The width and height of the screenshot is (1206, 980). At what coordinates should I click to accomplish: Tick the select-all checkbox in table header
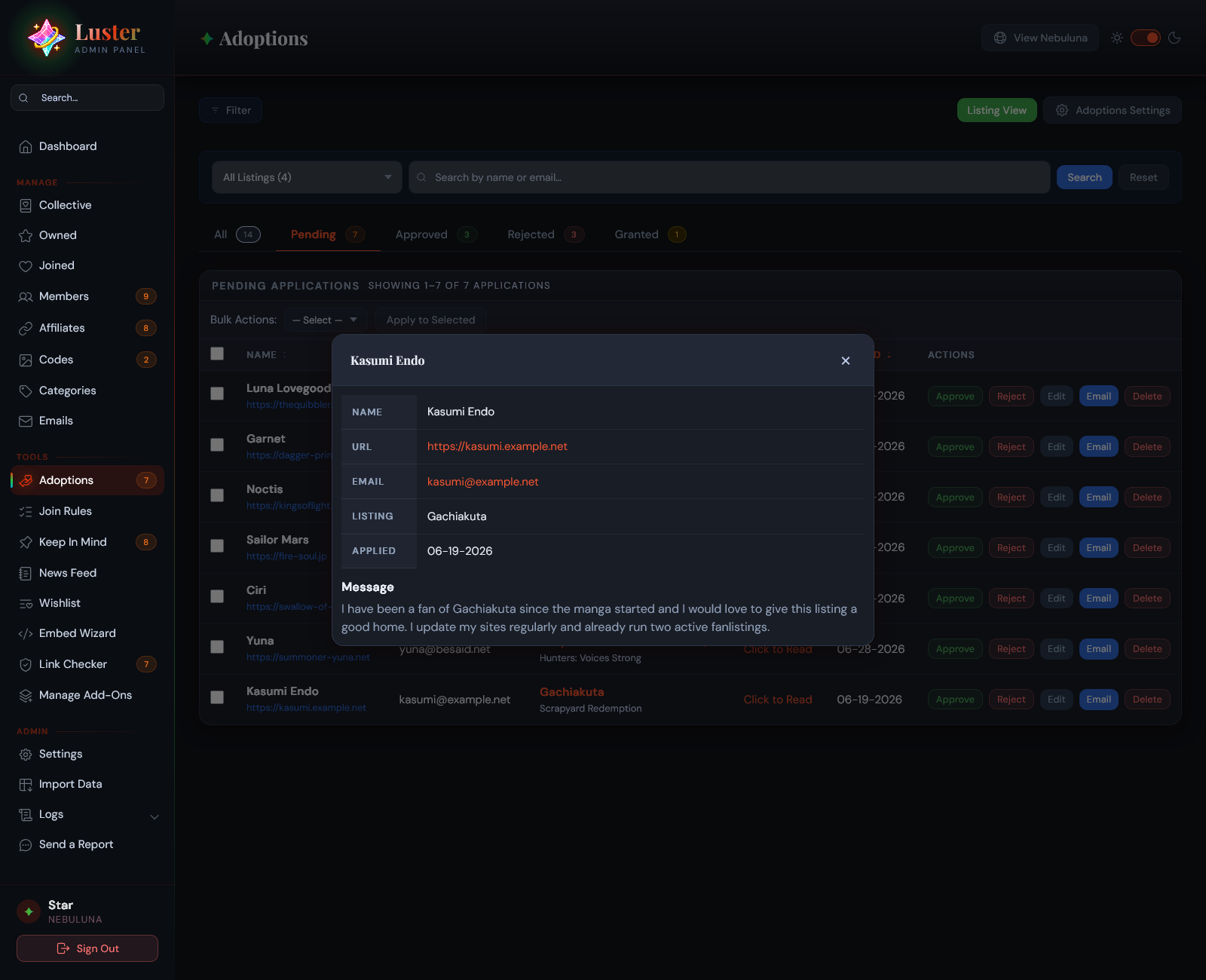[217, 354]
